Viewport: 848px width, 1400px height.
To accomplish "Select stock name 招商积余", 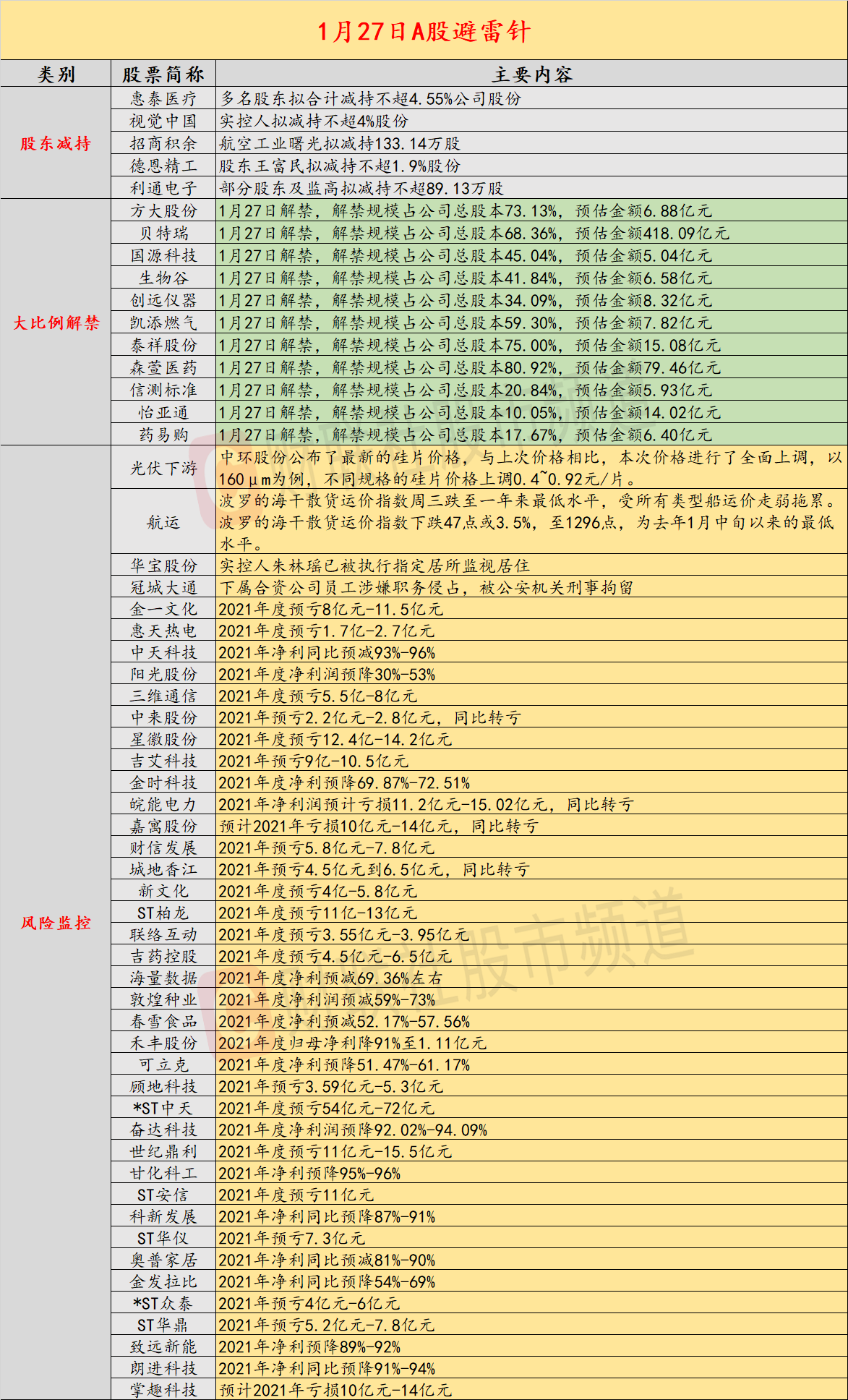I will [163, 144].
